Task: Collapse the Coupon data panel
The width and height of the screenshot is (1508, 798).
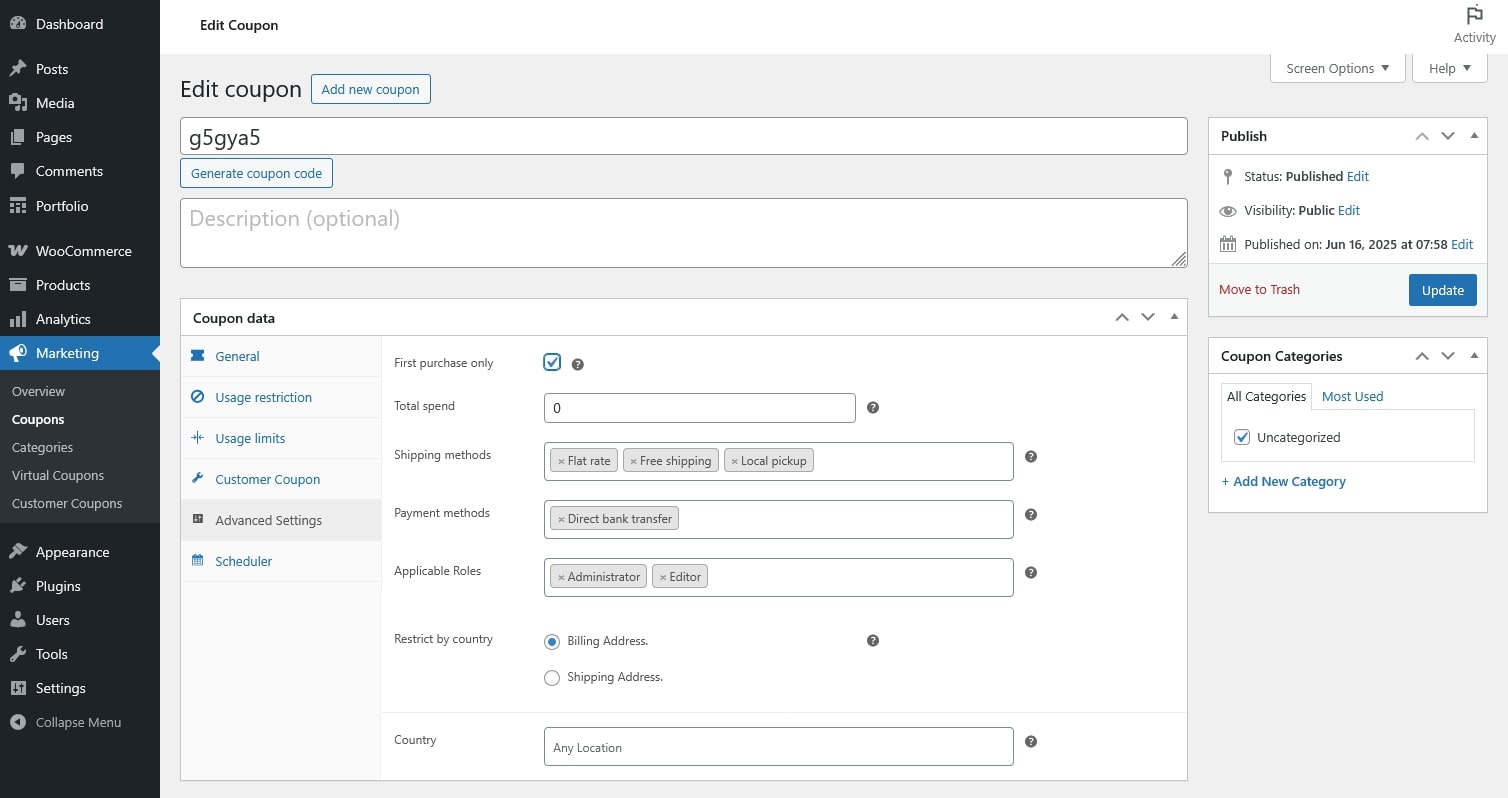Action: pyautogui.click(x=1174, y=317)
